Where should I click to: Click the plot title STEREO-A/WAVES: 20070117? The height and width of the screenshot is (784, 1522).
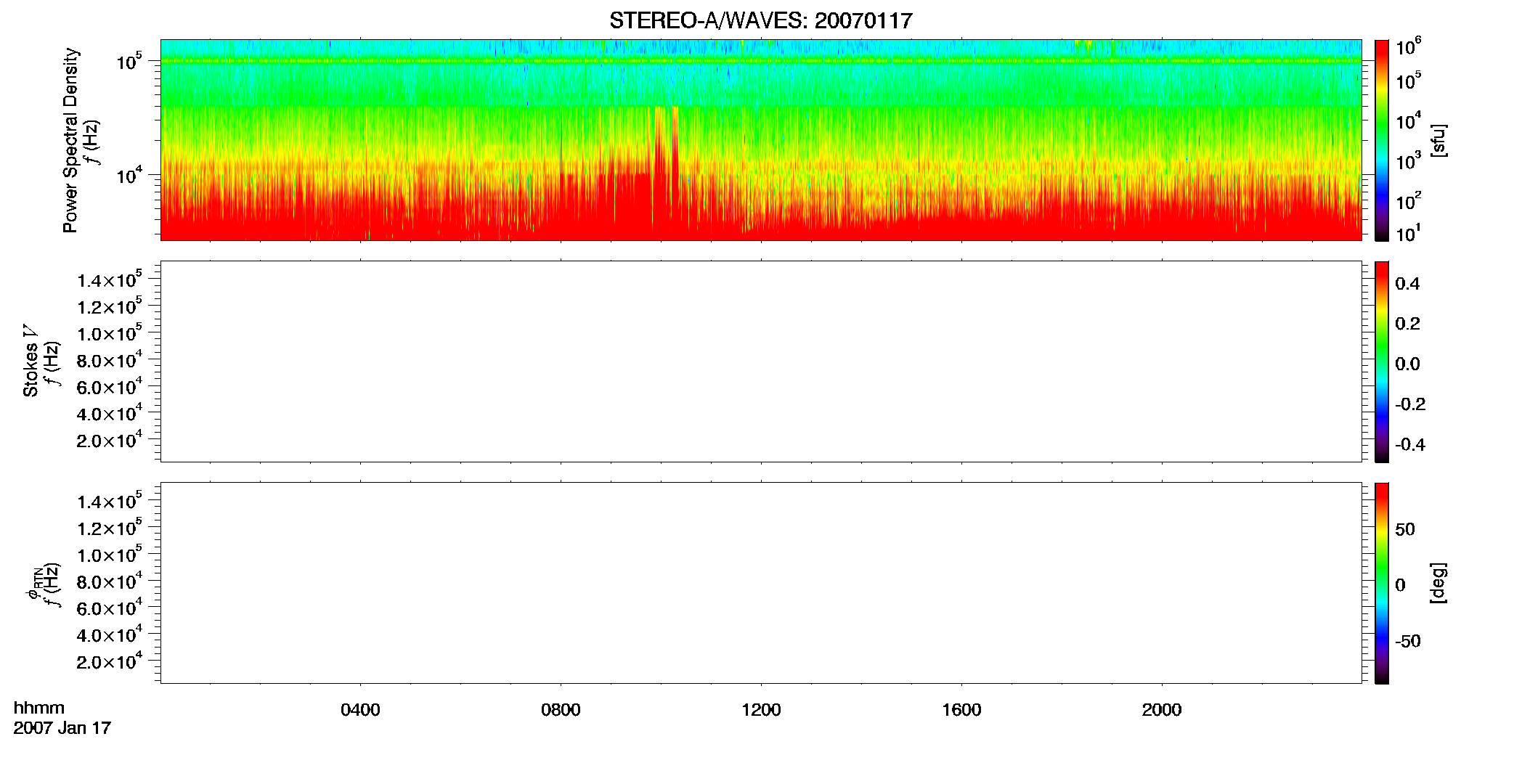click(760, 20)
